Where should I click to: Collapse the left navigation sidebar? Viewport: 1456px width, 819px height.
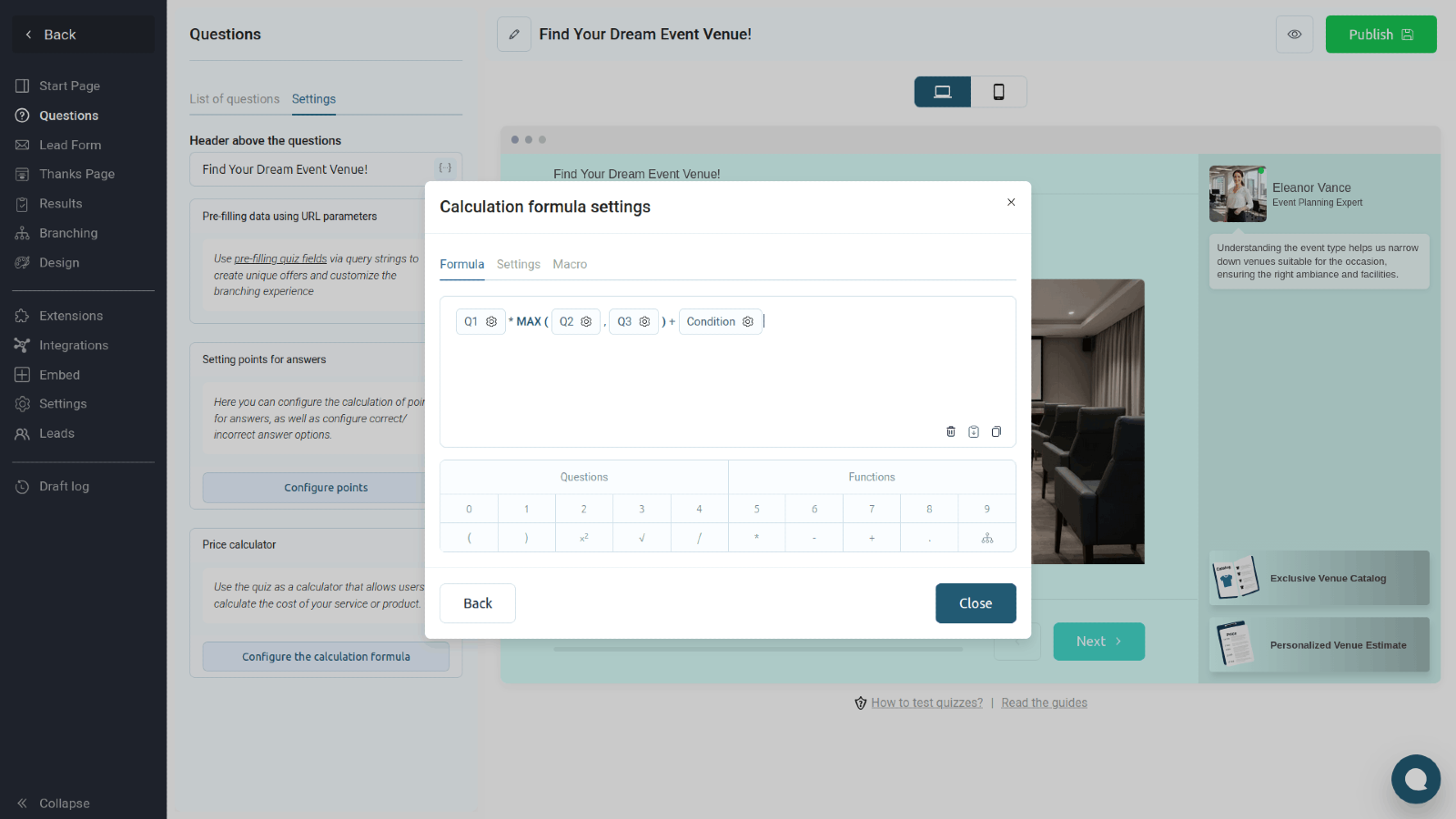coord(55,803)
